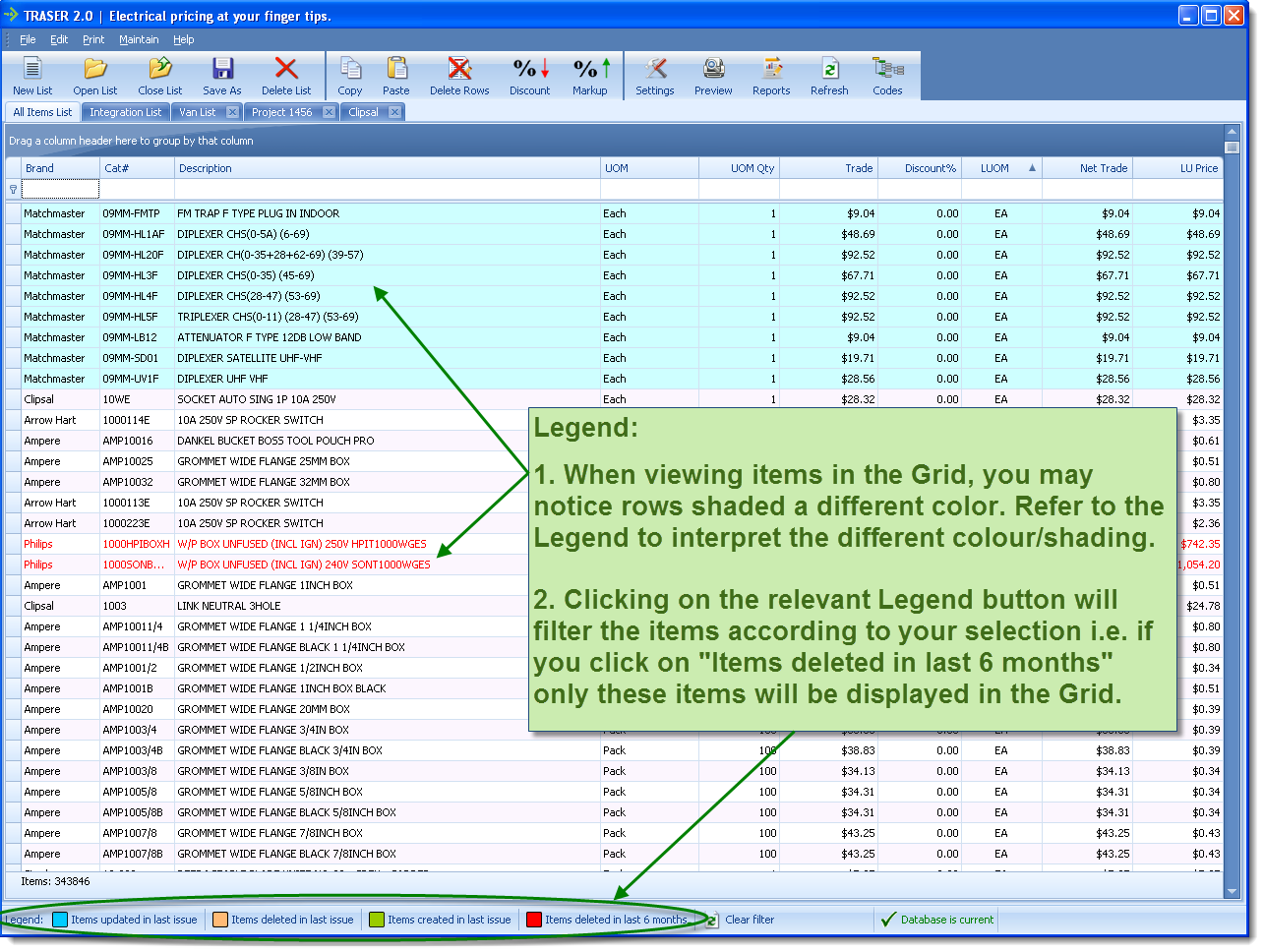This screenshot has width=1264, height=952.
Task: Switch to the All Items List tab
Action: click(42, 112)
